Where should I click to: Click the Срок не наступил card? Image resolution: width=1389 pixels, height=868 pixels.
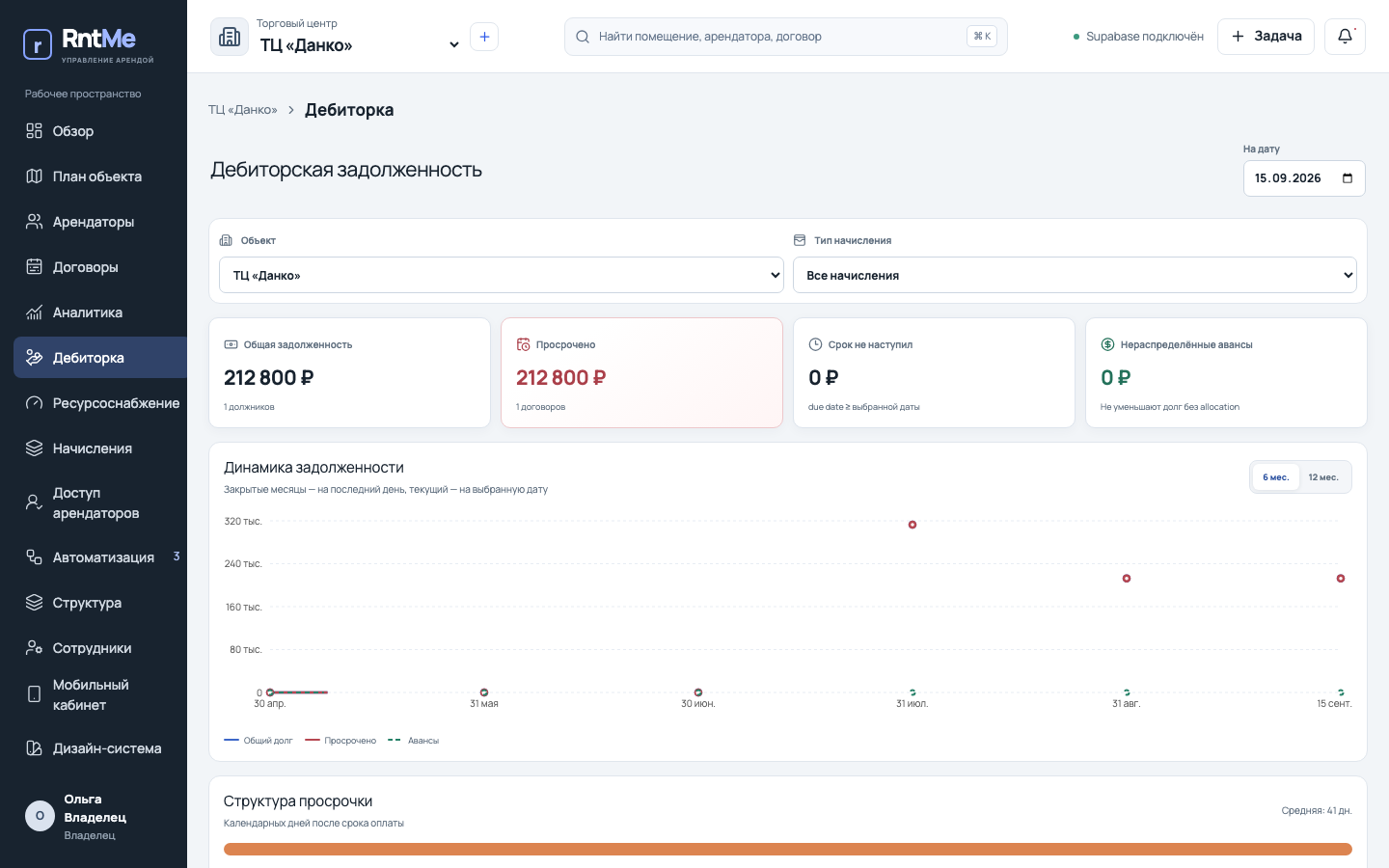[x=935, y=373]
